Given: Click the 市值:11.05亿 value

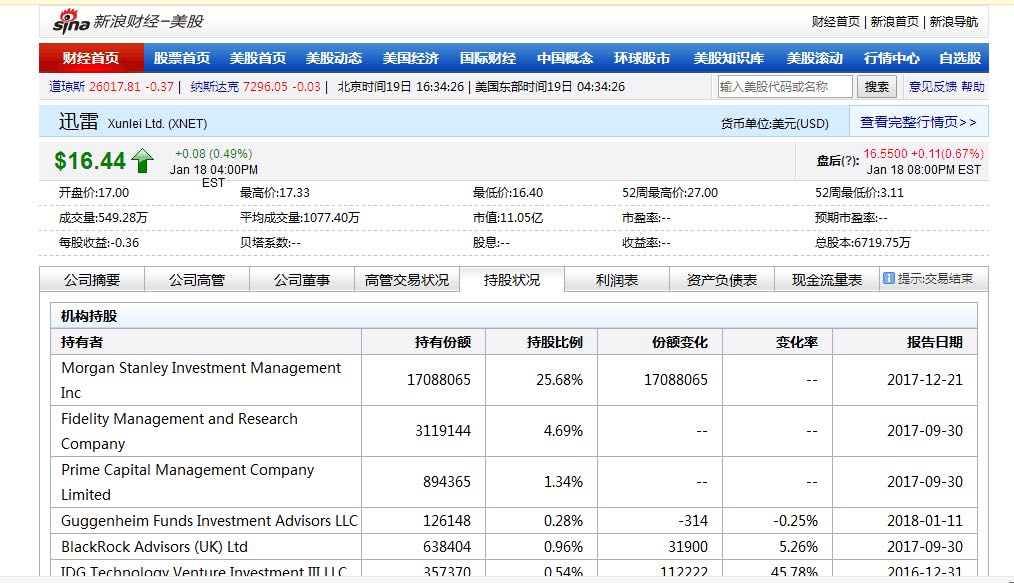Looking at the screenshot, I should 508,218.
